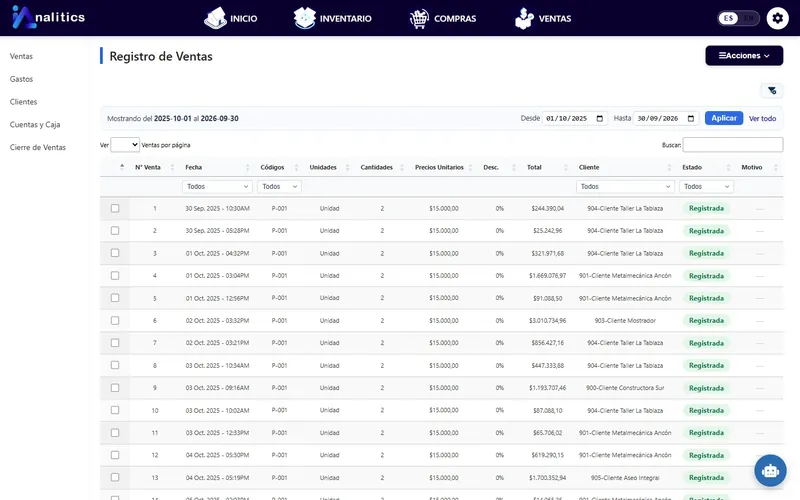This screenshot has width=800, height=500.
Task: Click client 905-Cliente Aseo Integral
Action: click(x=625, y=478)
